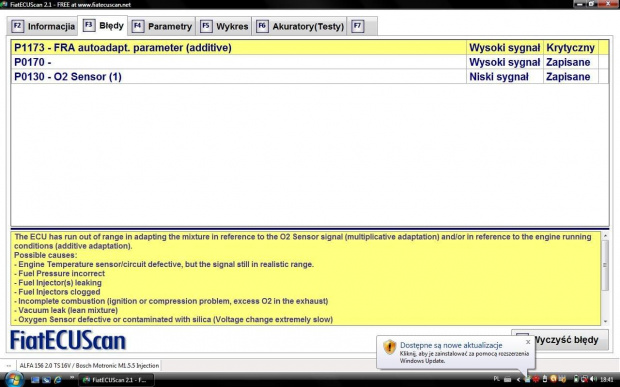Click the Show Desktop quick launch icon

coord(35,380)
